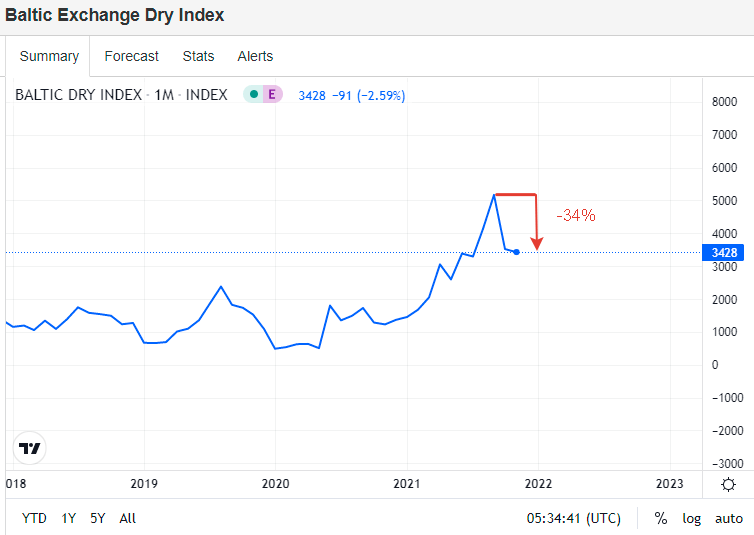Click the Baltic Exchange Dry Index heading
This screenshot has width=754, height=535.
pos(114,15)
